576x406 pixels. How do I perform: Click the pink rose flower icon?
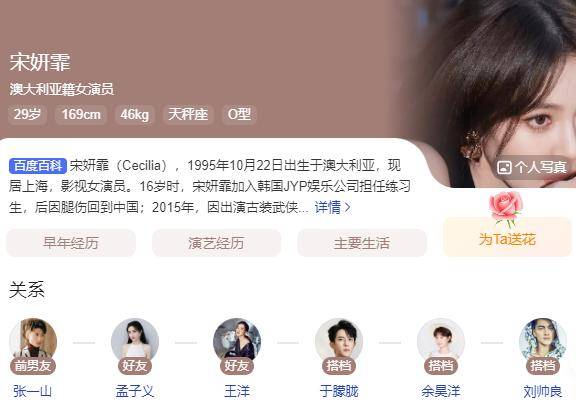coord(506,208)
